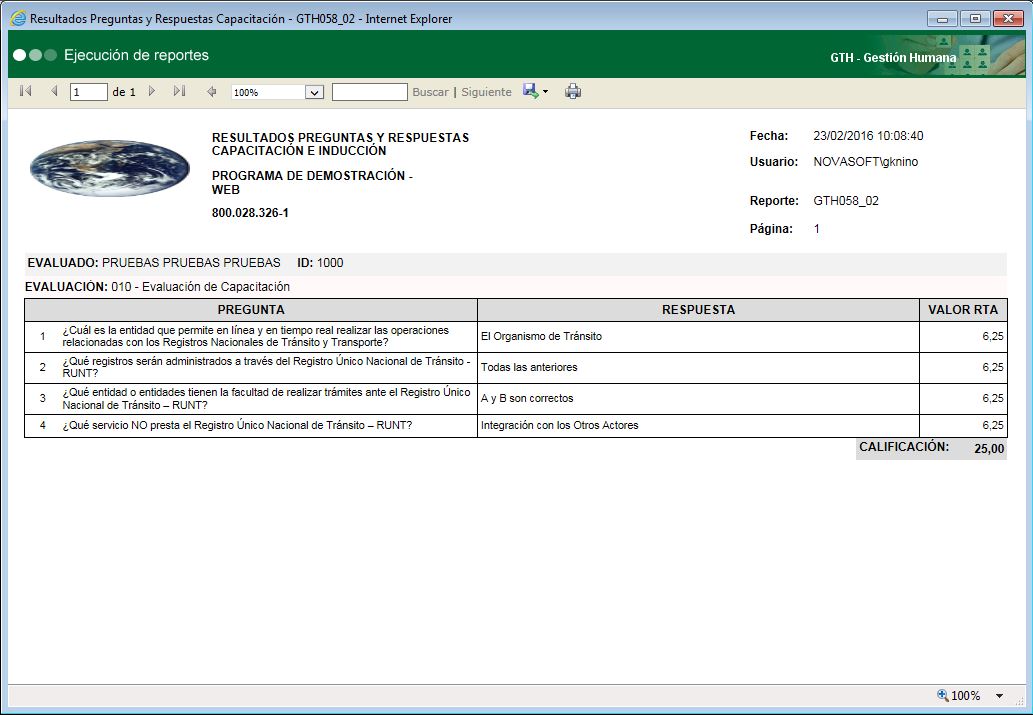
Task: Open status bar zoom level arrow
Action: coord(999,696)
